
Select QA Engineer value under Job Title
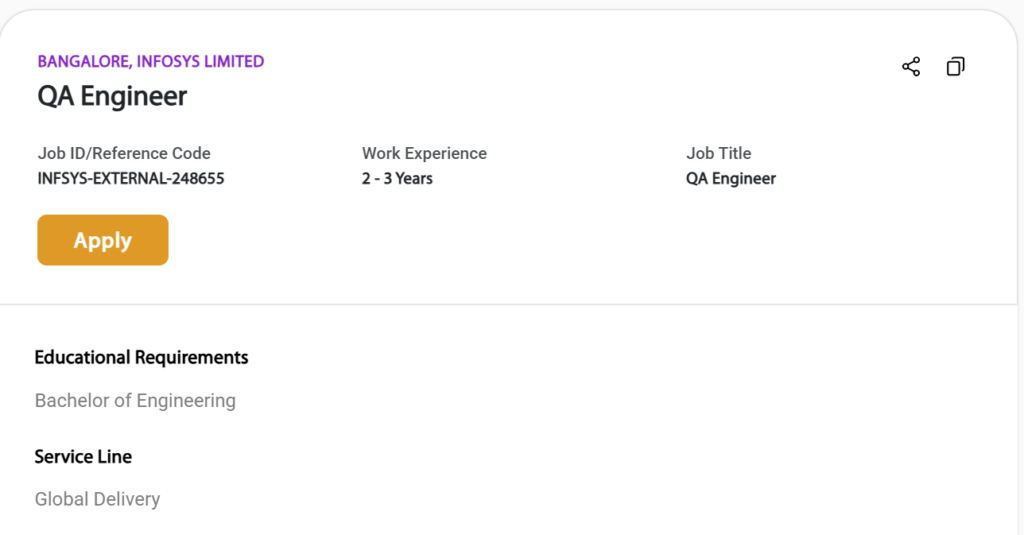[731, 178]
